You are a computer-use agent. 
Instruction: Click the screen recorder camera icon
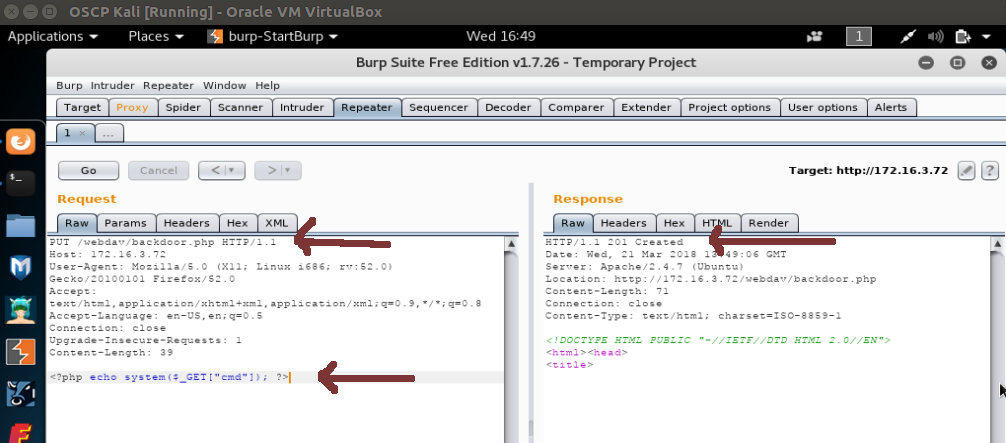(815, 37)
